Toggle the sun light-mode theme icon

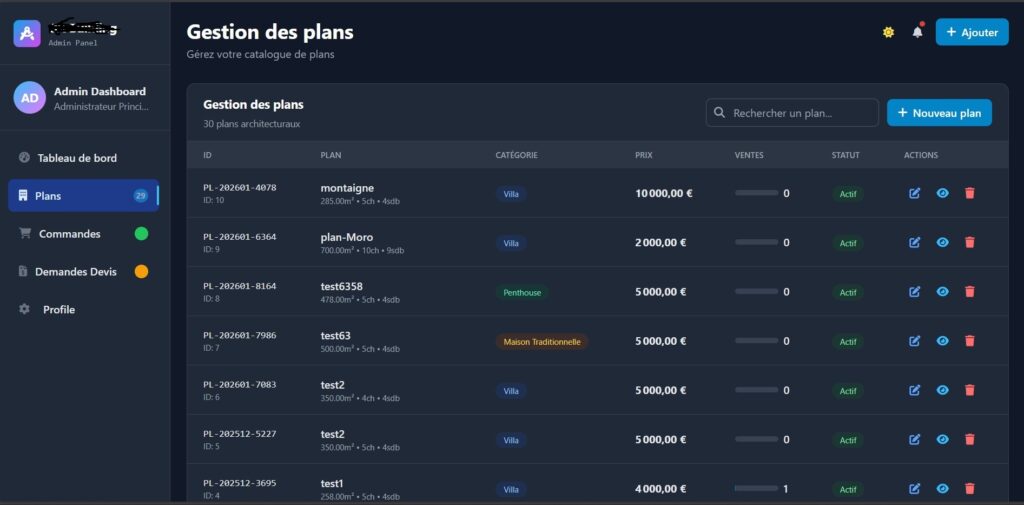pos(888,32)
